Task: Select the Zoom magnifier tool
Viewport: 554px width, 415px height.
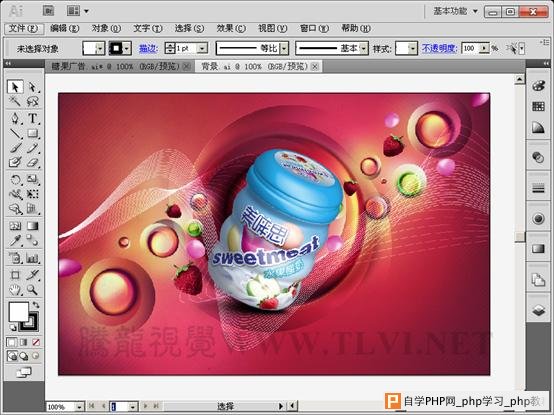Action: coord(33,290)
